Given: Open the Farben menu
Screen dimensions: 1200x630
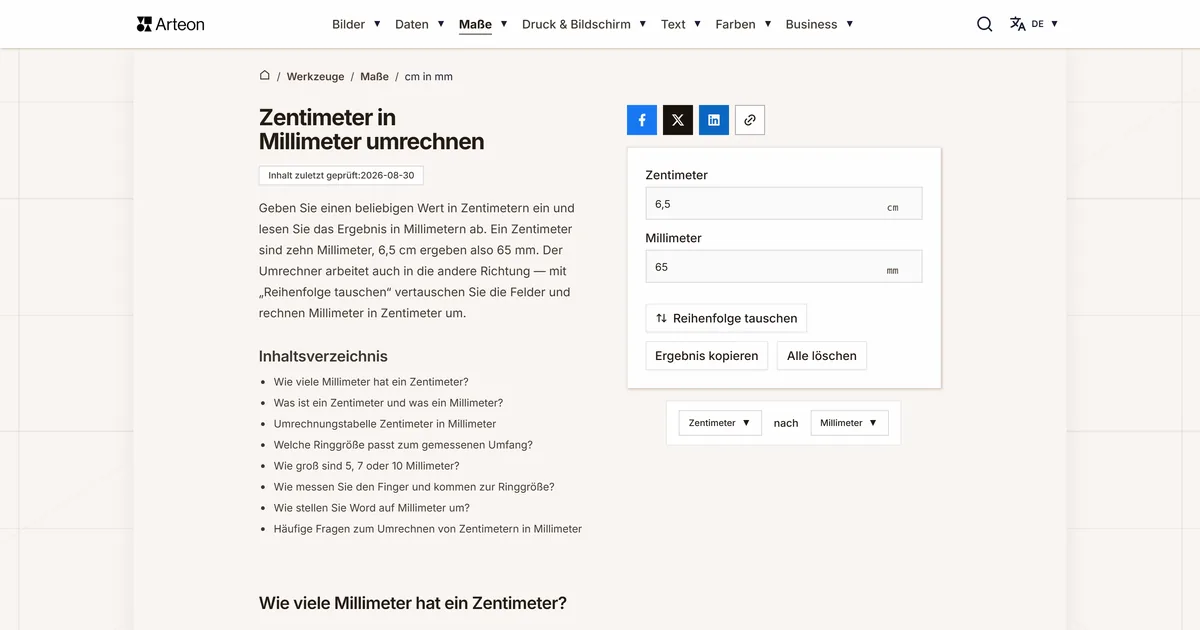Looking at the screenshot, I should tap(743, 24).
